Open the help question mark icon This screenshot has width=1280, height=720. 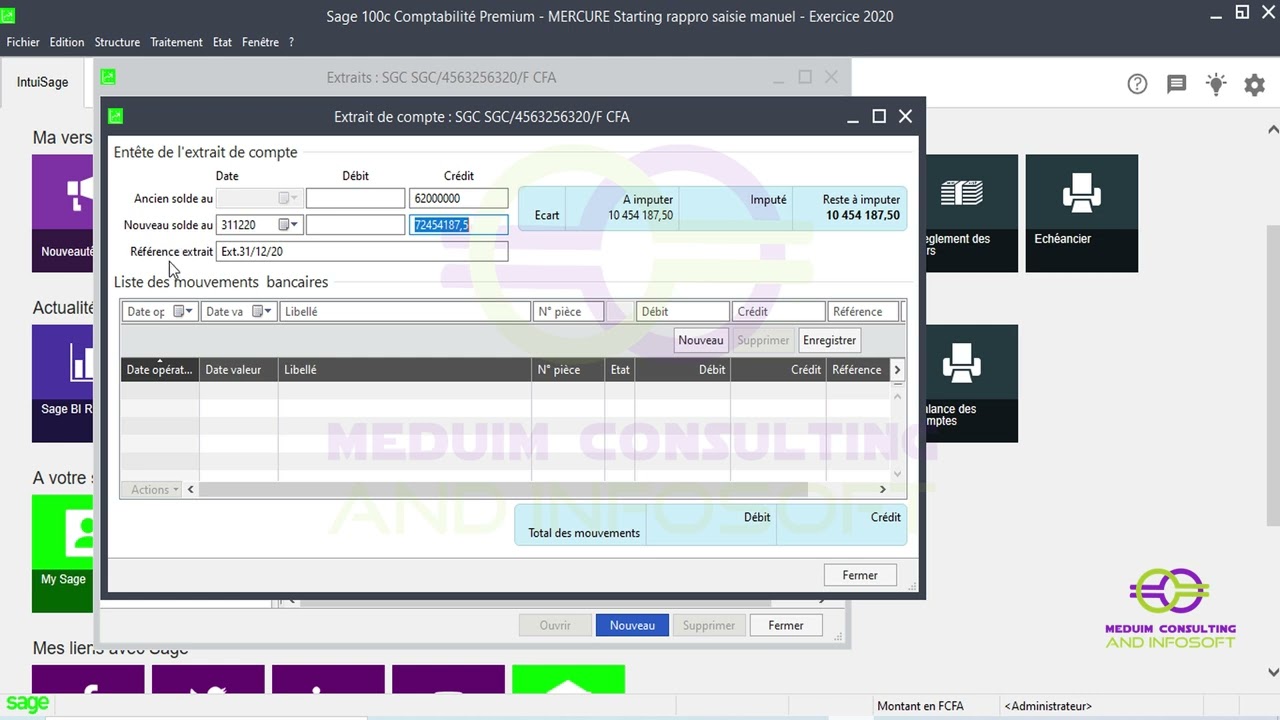tap(1137, 84)
